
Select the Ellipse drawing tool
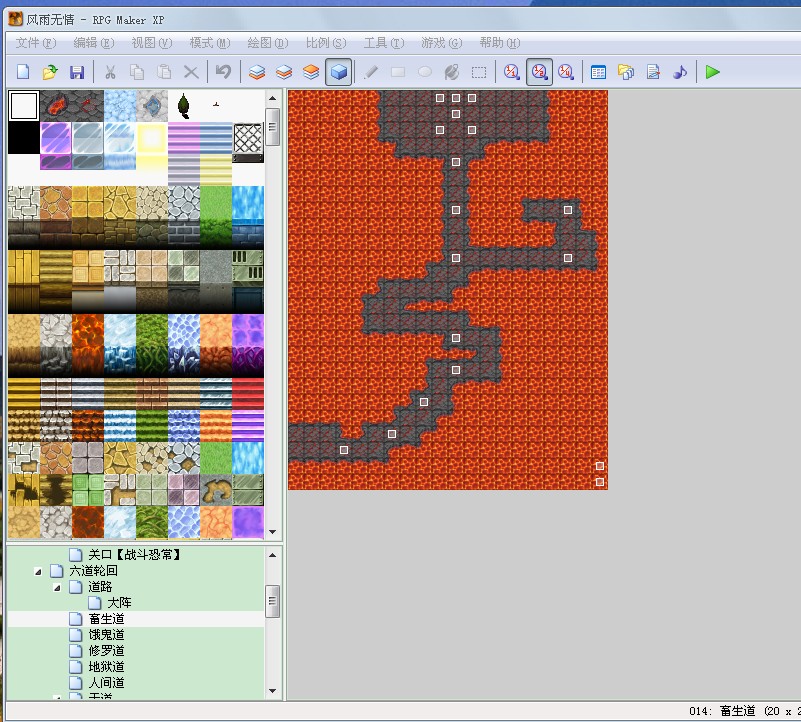click(425, 72)
